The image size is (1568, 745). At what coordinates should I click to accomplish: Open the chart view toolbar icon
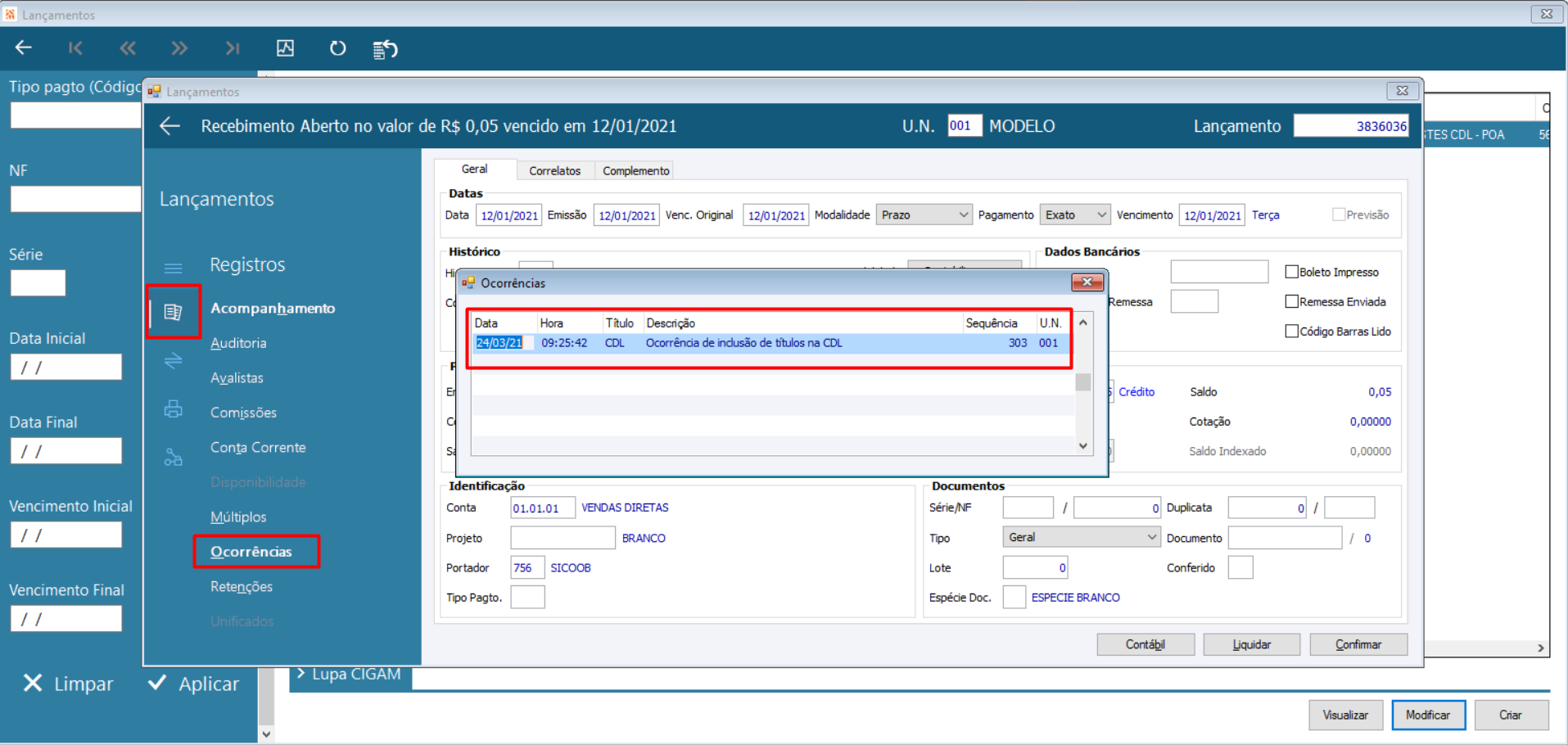click(x=285, y=48)
